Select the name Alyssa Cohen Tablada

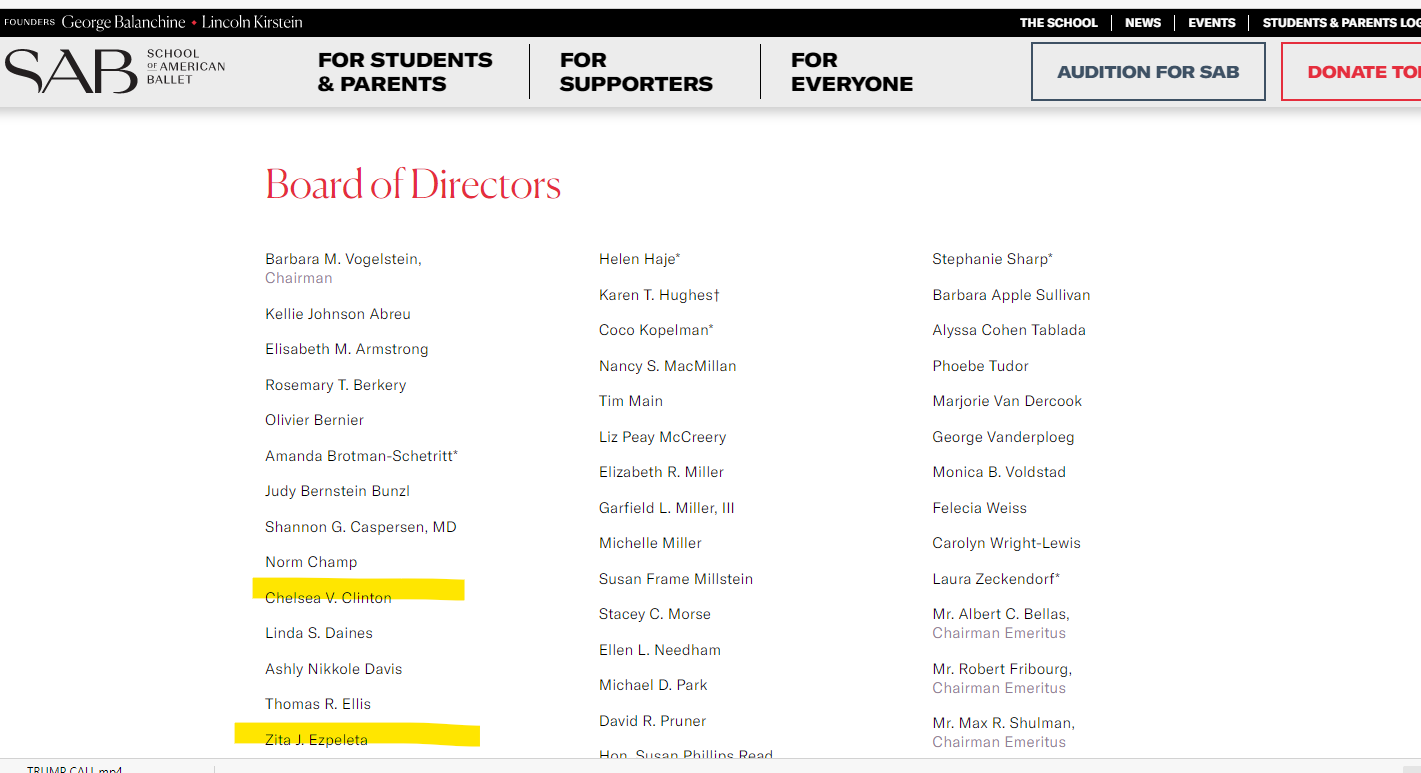(1009, 330)
